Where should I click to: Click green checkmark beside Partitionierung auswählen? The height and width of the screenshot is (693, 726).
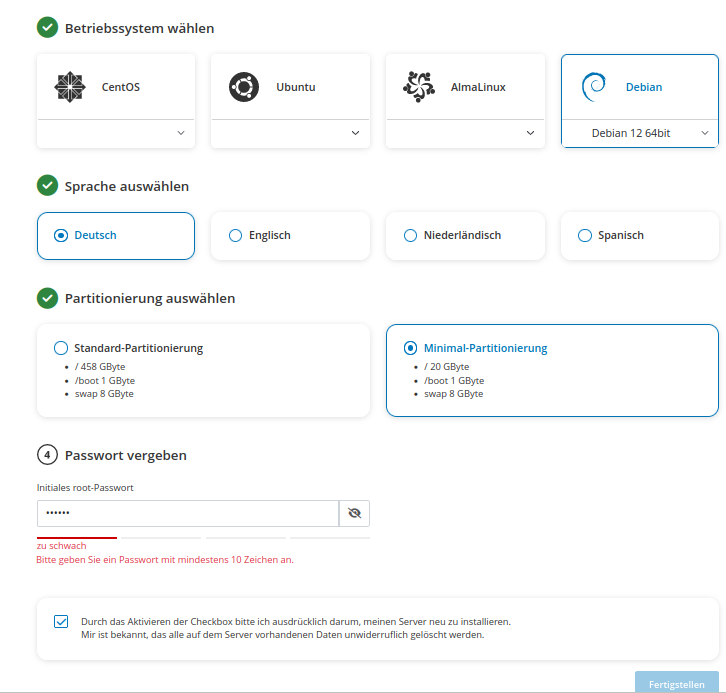pyautogui.click(x=47, y=298)
